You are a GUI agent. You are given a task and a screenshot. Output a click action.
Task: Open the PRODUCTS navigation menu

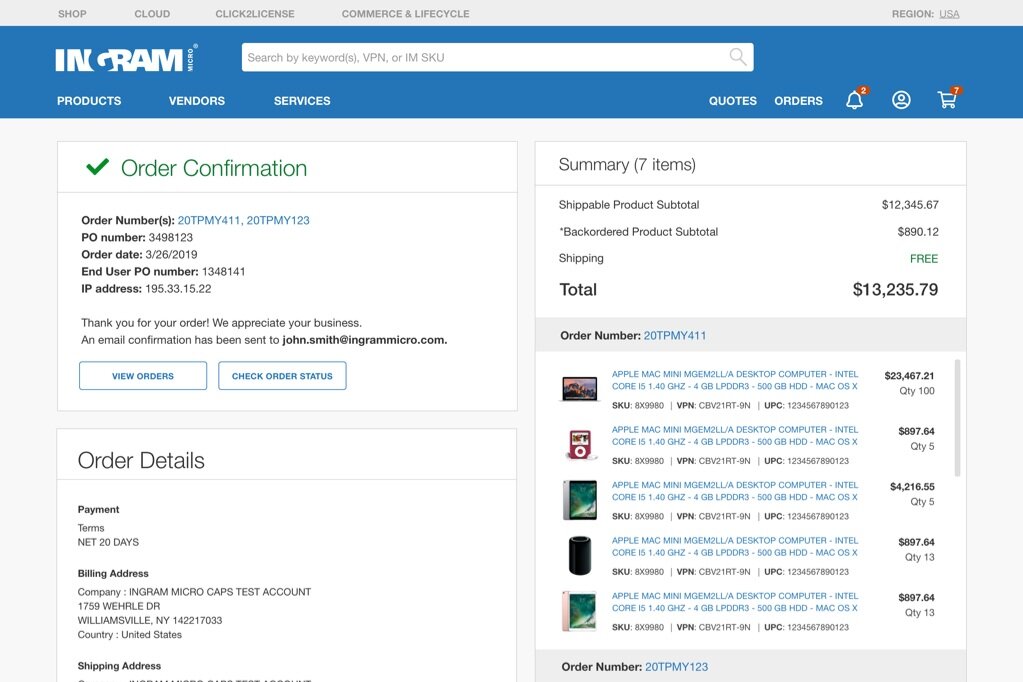[x=89, y=101]
